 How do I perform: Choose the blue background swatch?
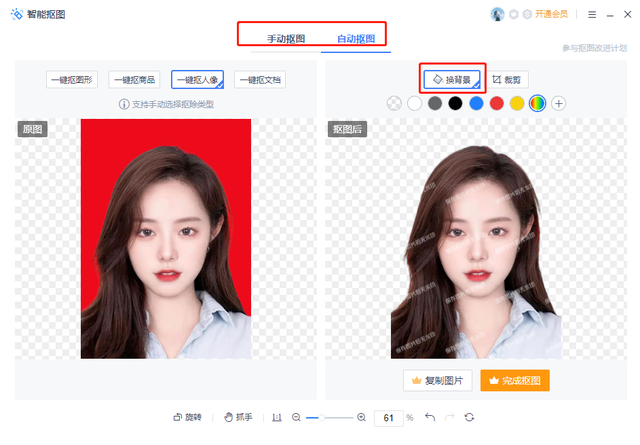476,103
